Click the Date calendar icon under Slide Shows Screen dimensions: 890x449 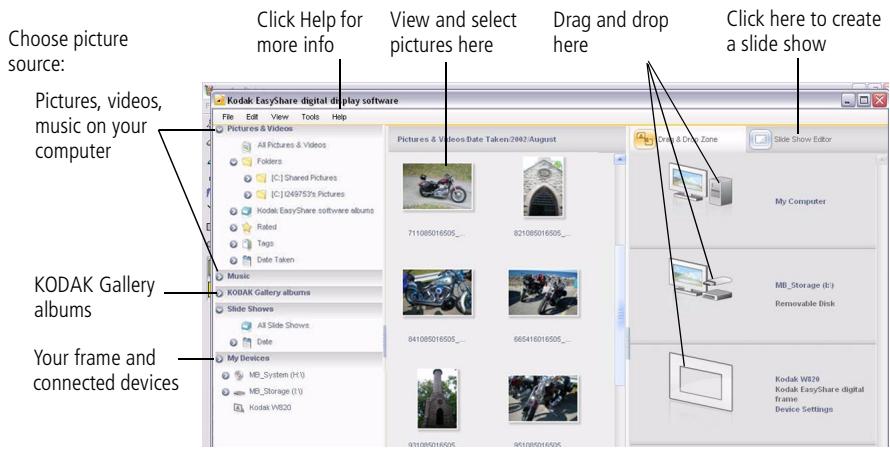coord(246,342)
